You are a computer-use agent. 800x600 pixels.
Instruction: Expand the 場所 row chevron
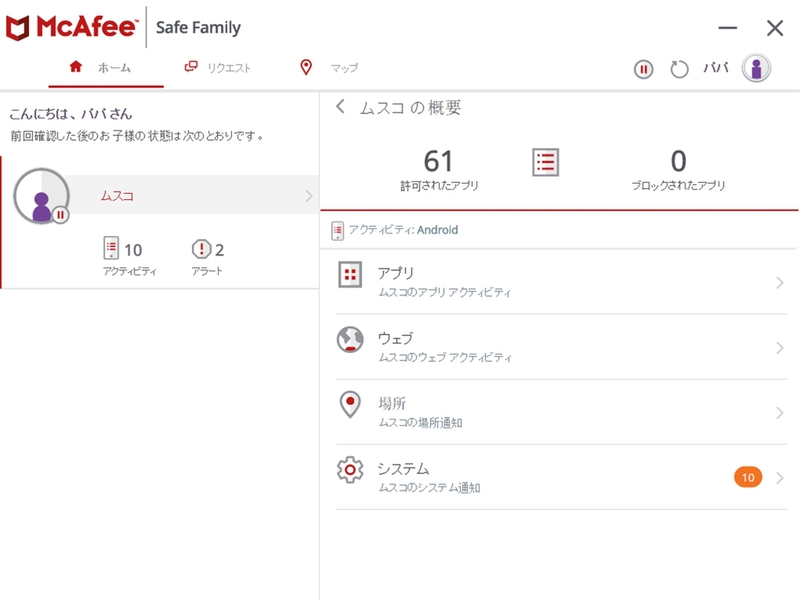point(779,413)
